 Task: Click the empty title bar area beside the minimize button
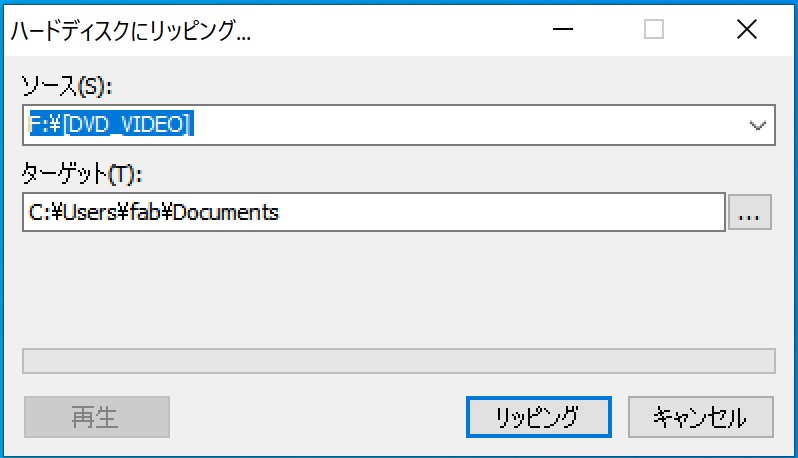point(397,30)
